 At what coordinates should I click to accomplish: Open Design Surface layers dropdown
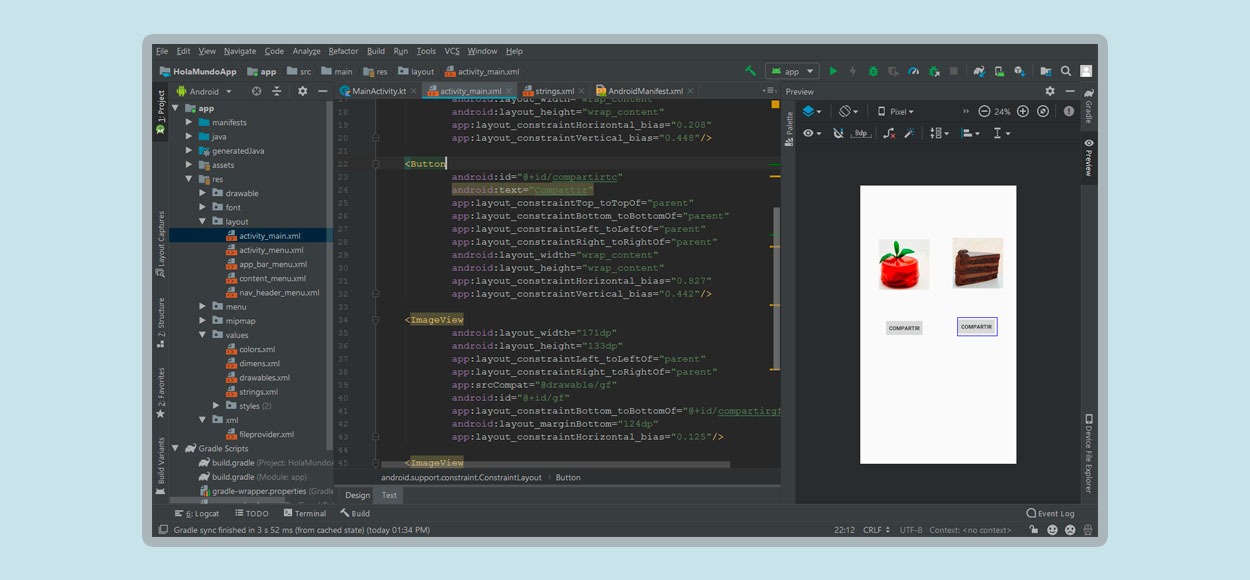(812, 111)
